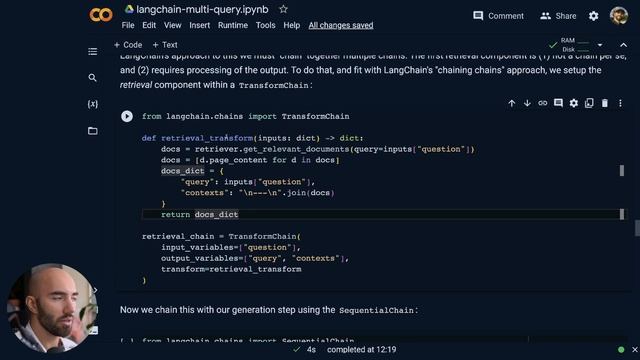Click the Comment button
640x360 pixels.
[x=498, y=16]
